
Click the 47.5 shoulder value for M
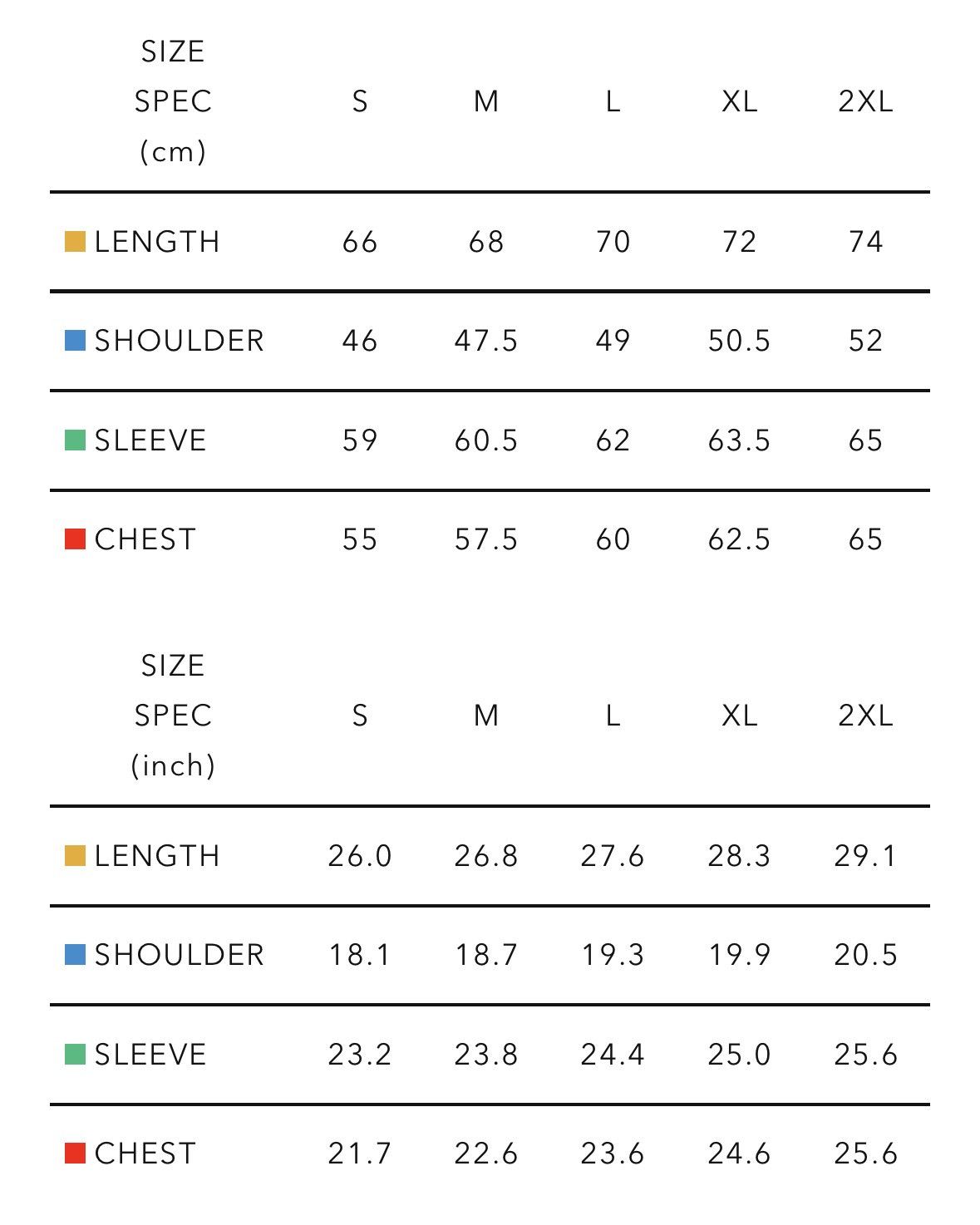point(486,341)
